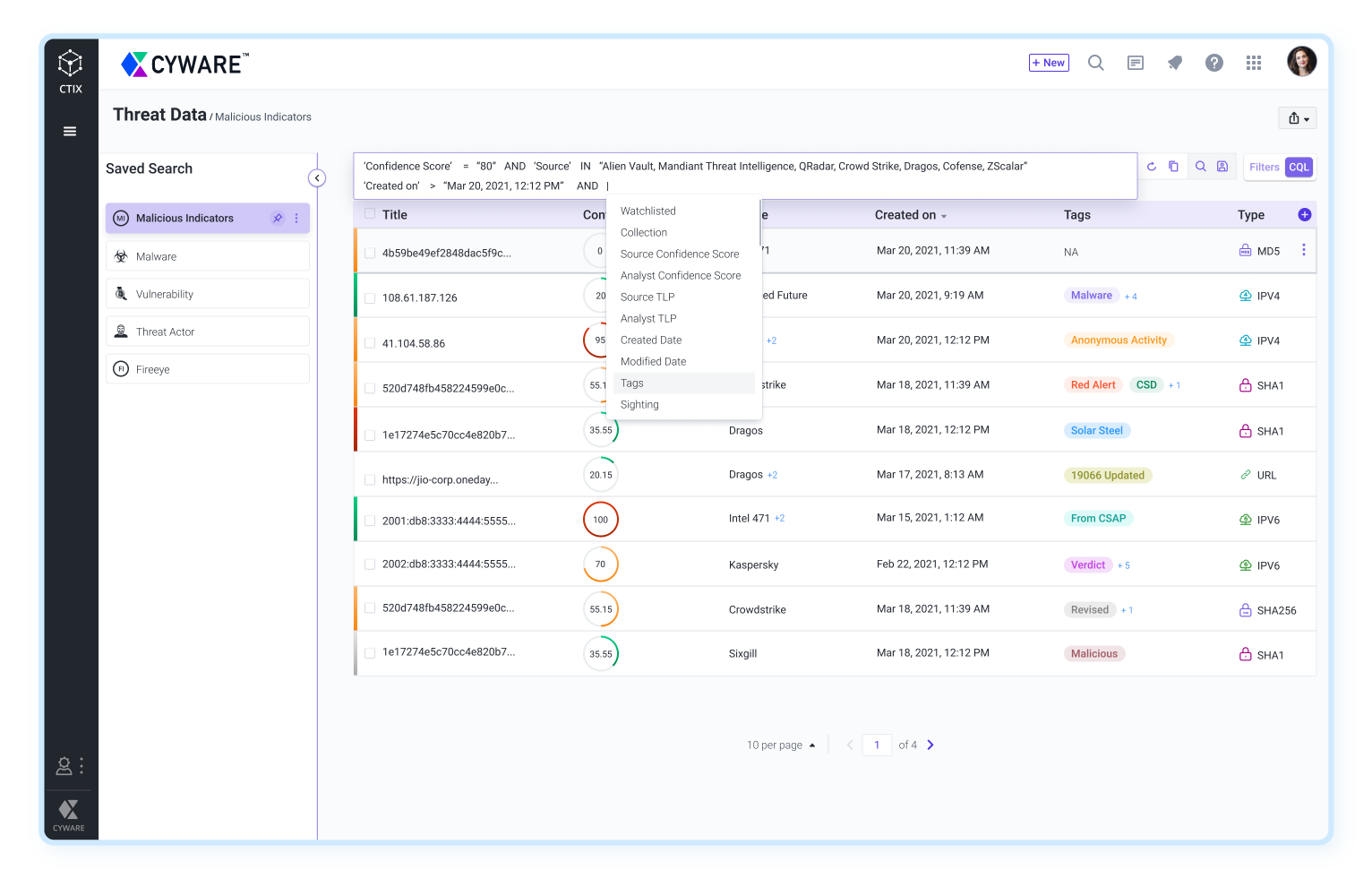1372x879 pixels.
Task: Open the export share dropdown
Action: [1298, 118]
